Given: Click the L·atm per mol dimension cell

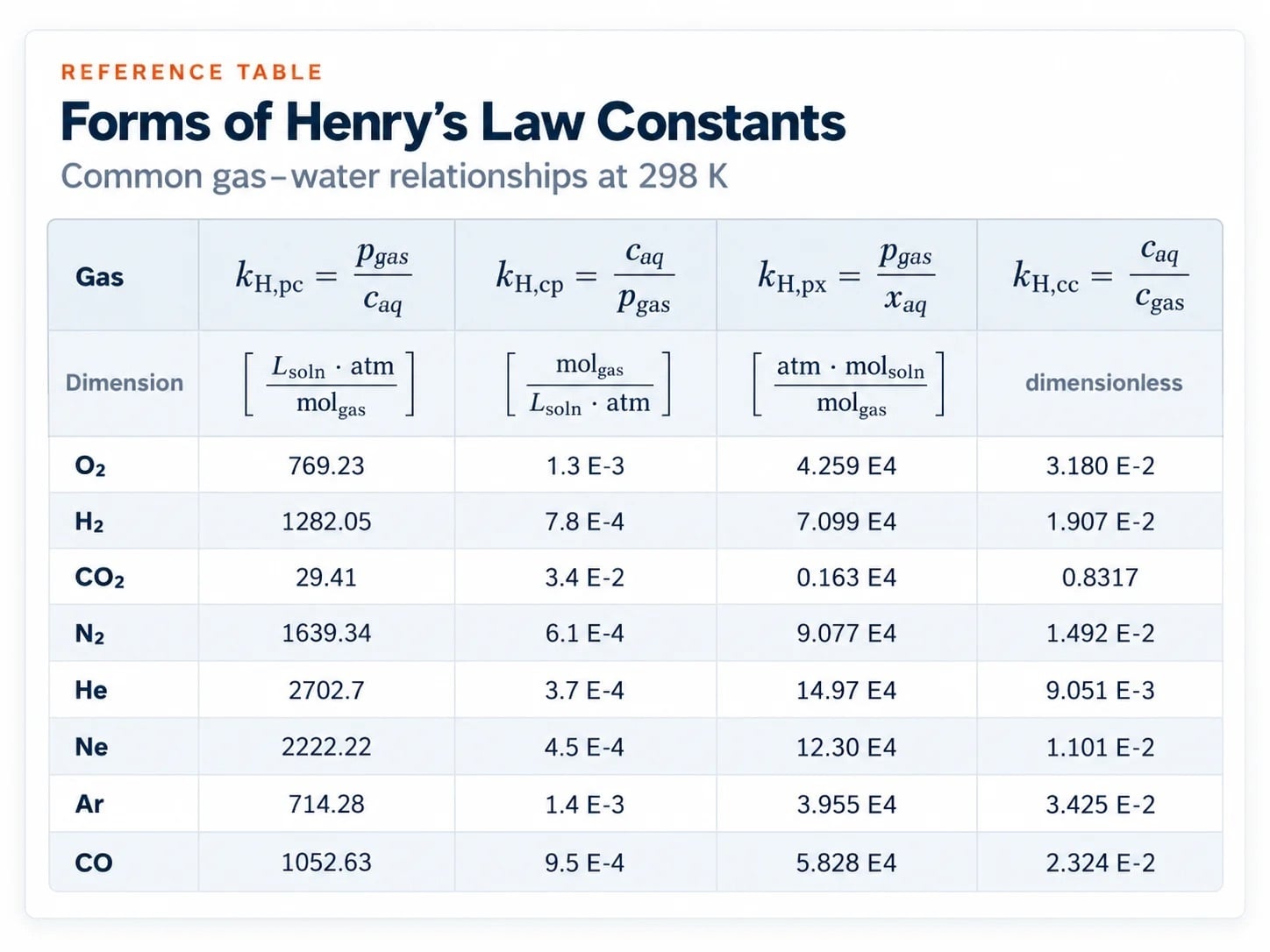Looking at the screenshot, I should click(x=329, y=383).
